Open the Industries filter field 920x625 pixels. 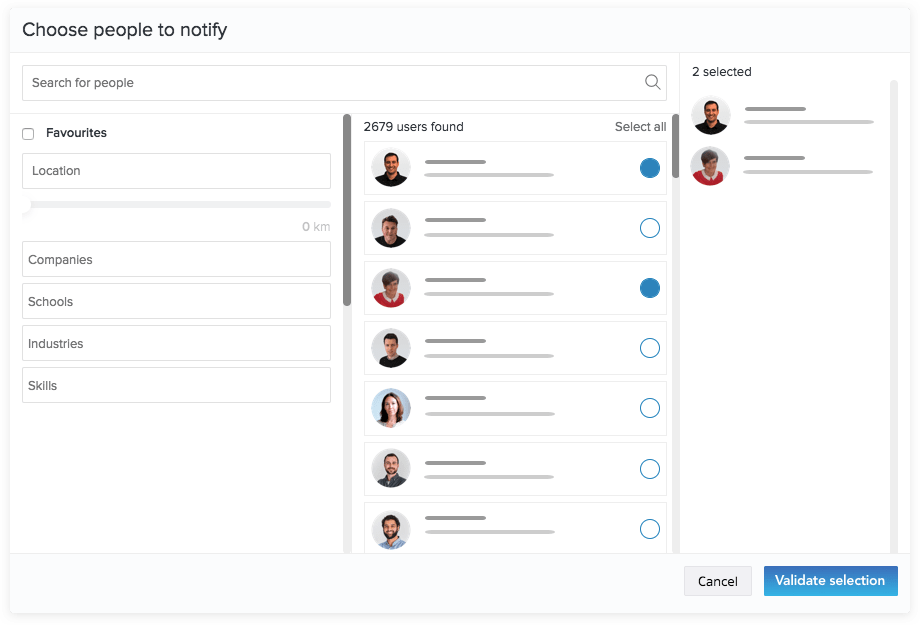pyautogui.click(x=176, y=343)
